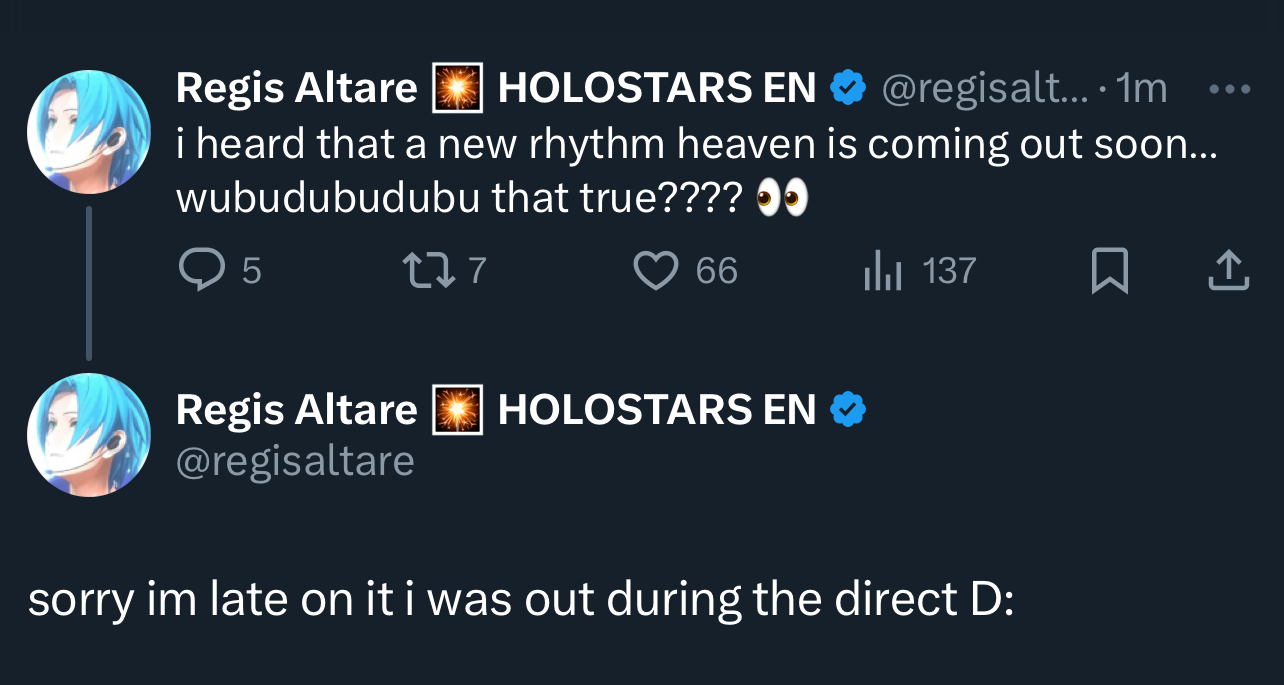Click the "sorry im late on it" tweet text

click(520, 599)
